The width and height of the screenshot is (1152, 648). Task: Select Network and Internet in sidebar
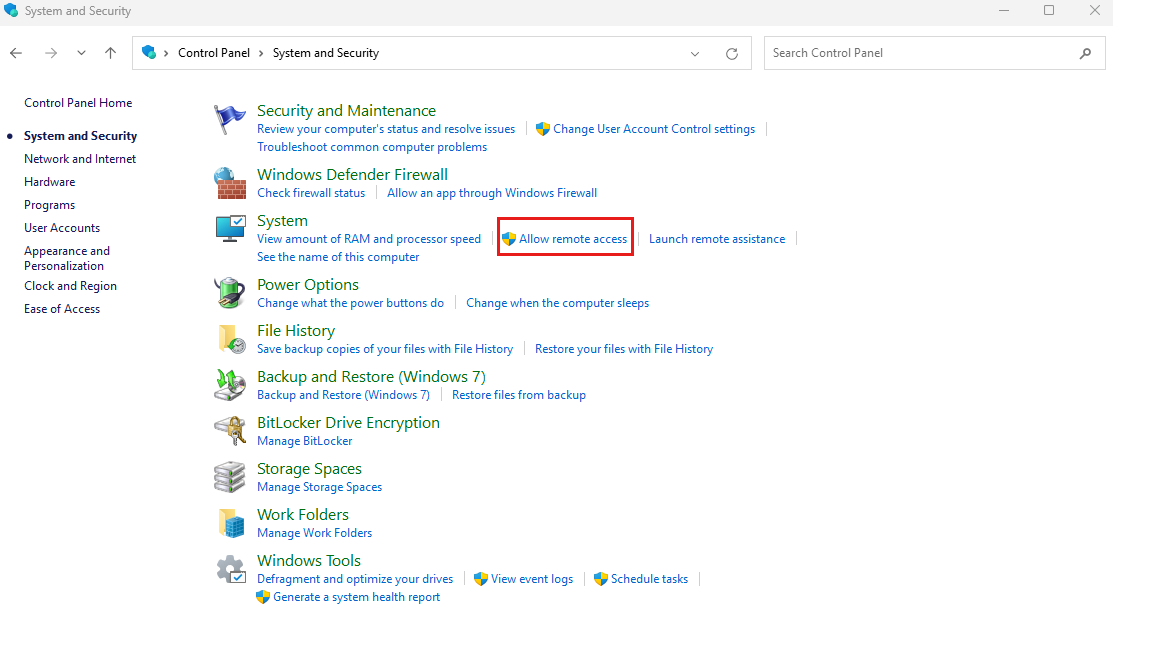pos(80,159)
